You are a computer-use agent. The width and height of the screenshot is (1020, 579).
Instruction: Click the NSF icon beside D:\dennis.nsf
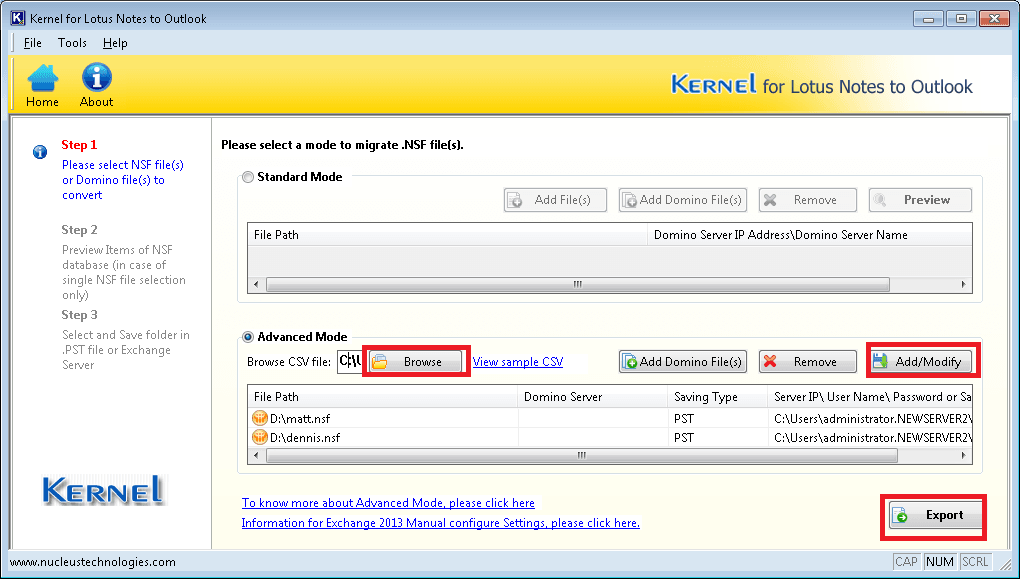[x=260, y=437]
